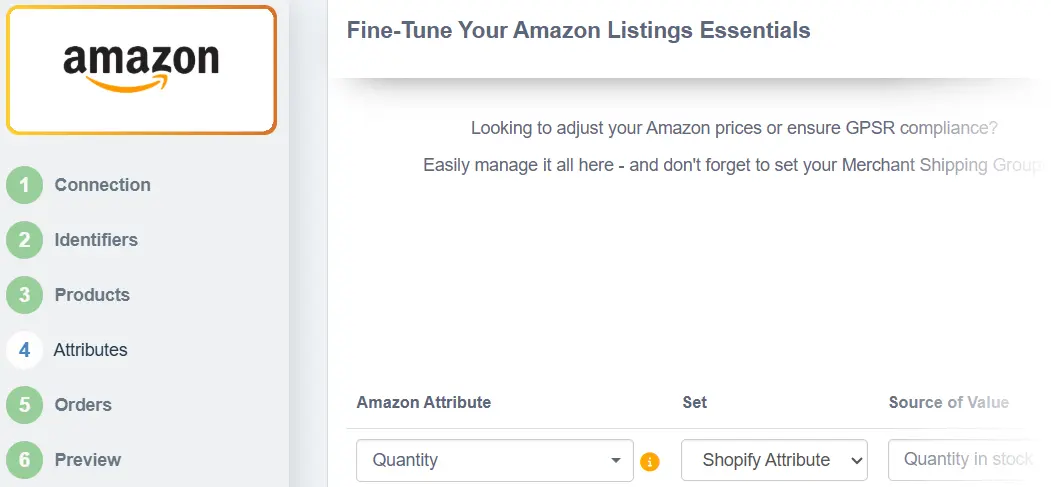This screenshot has height=487, width=1051.
Task: Click the Amazon Attribute column header
Action: tap(424, 402)
